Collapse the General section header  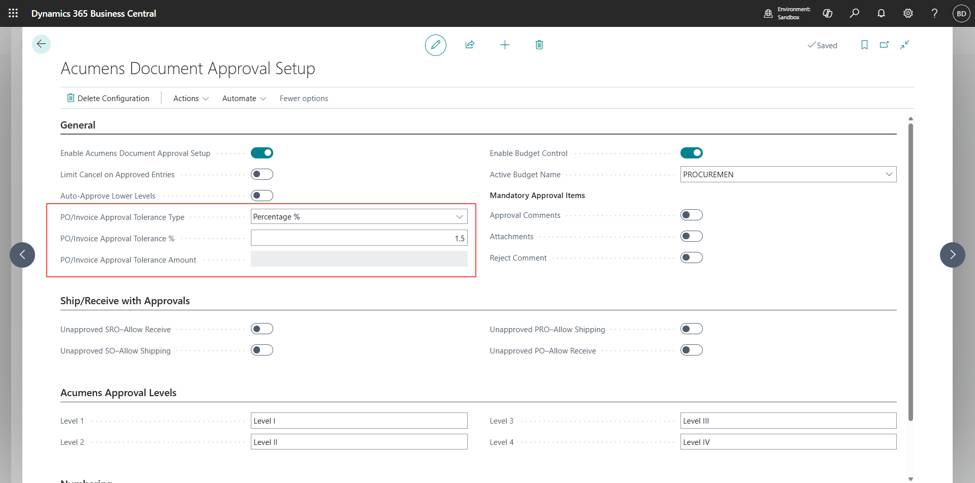coord(78,125)
